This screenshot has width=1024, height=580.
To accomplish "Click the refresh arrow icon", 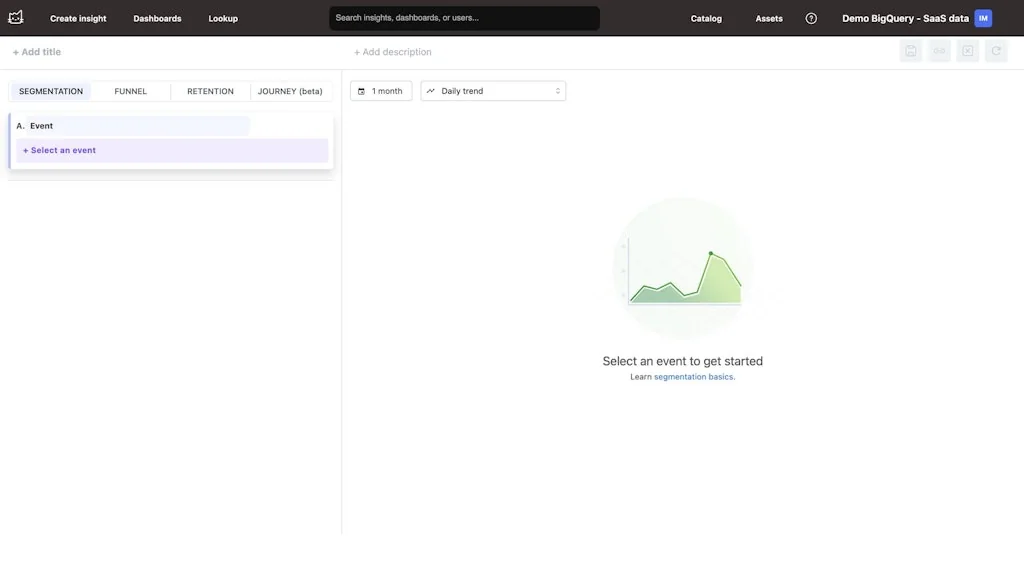I will [995, 51].
